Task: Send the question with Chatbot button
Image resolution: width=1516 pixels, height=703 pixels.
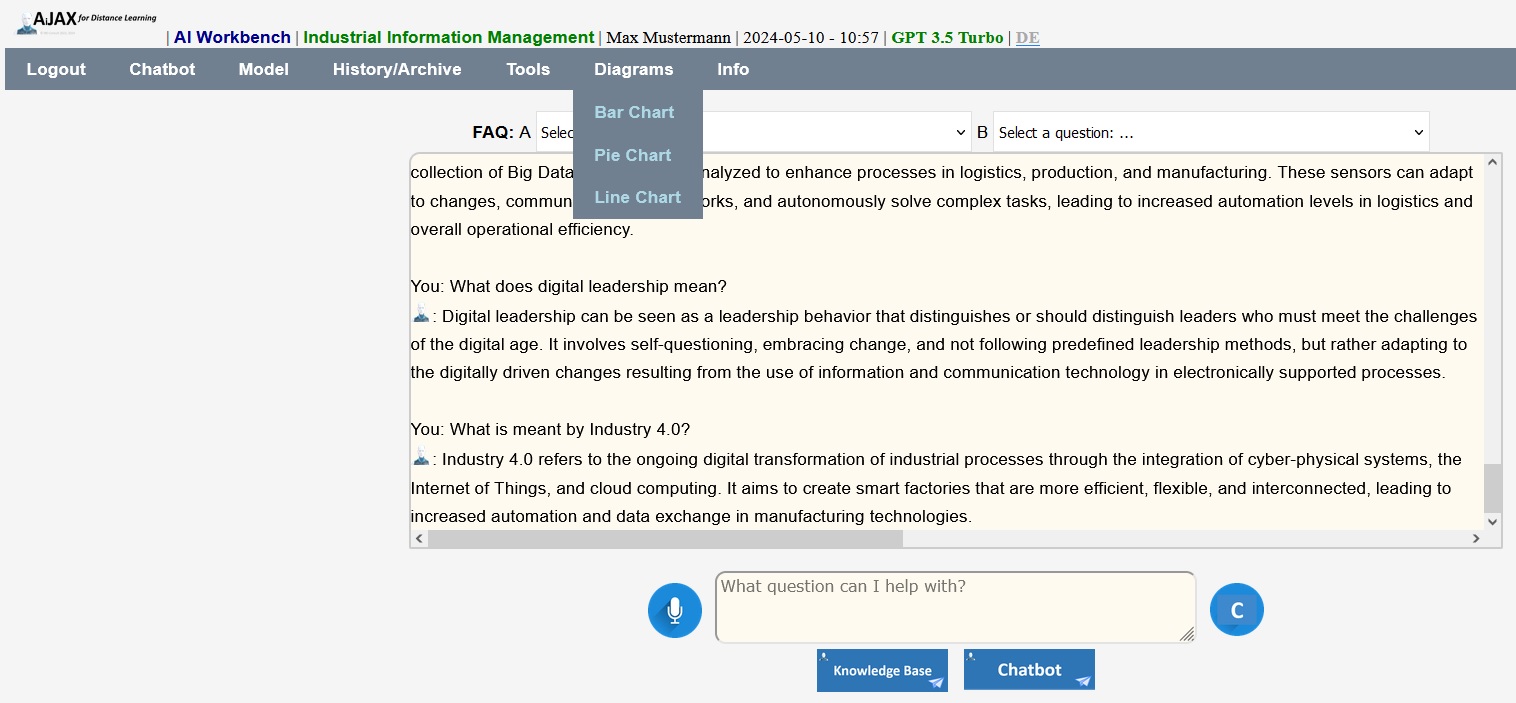Action: pos(1028,670)
